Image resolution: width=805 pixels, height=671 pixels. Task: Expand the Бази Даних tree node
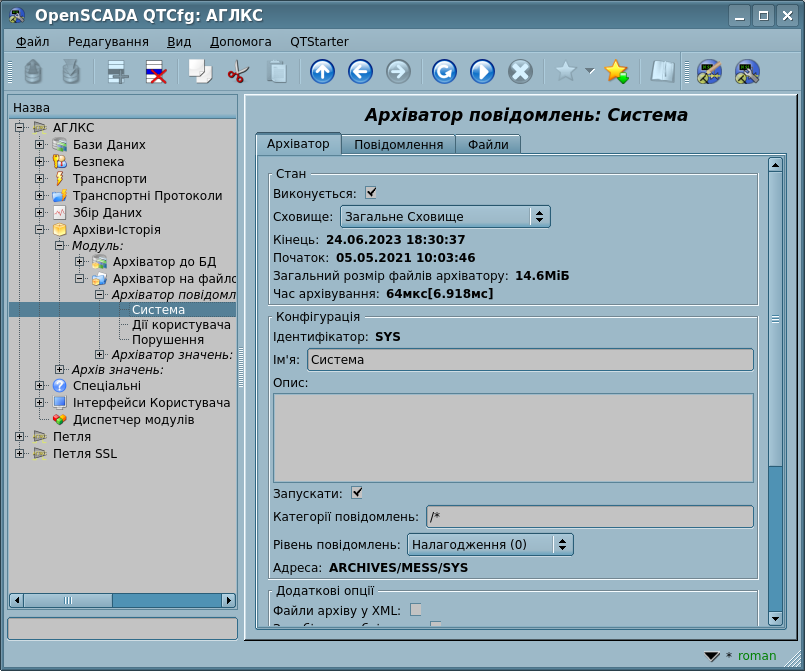click(x=40, y=145)
